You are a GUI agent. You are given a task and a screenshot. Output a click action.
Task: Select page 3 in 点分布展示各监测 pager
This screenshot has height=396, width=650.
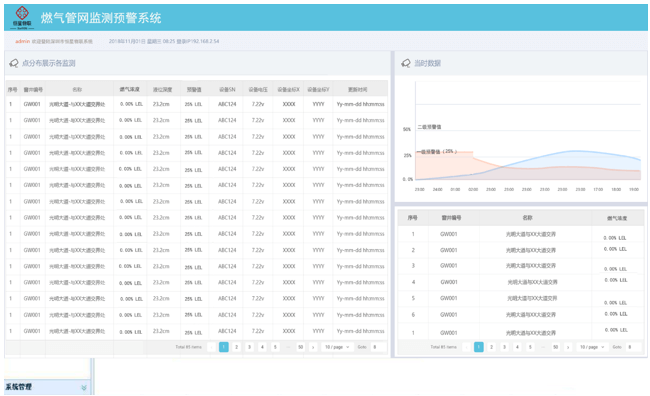[249, 347]
